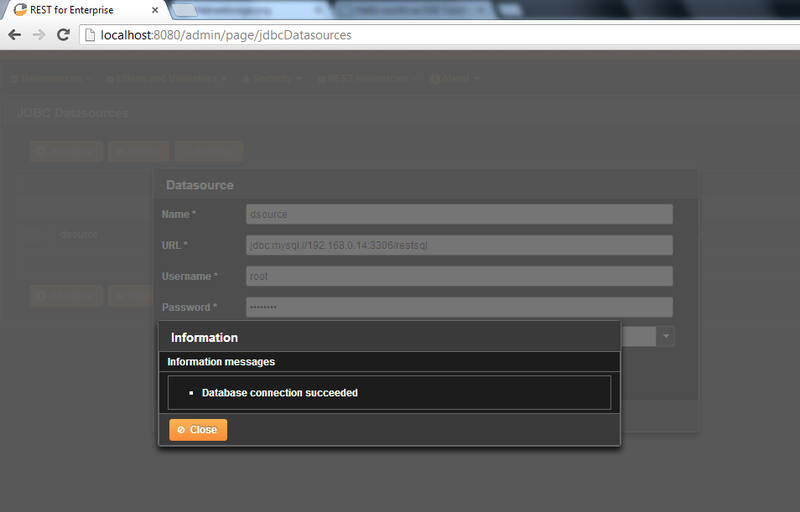800x512 pixels.
Task: Close the Information dialog
Action: click(x=198, y=430)
